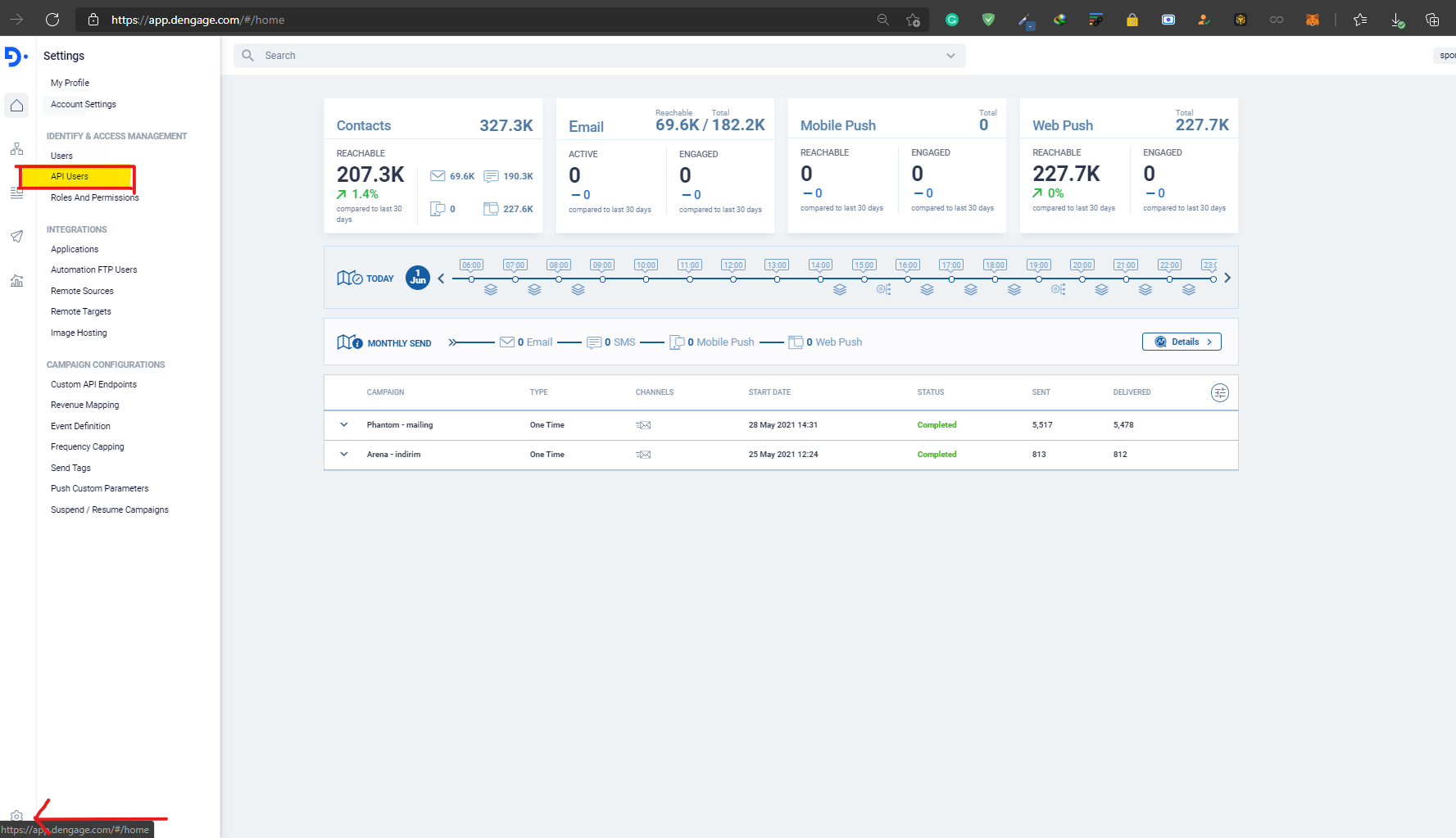
Task: Open Image Hosting under Integrations
Action: click(79, 333)
